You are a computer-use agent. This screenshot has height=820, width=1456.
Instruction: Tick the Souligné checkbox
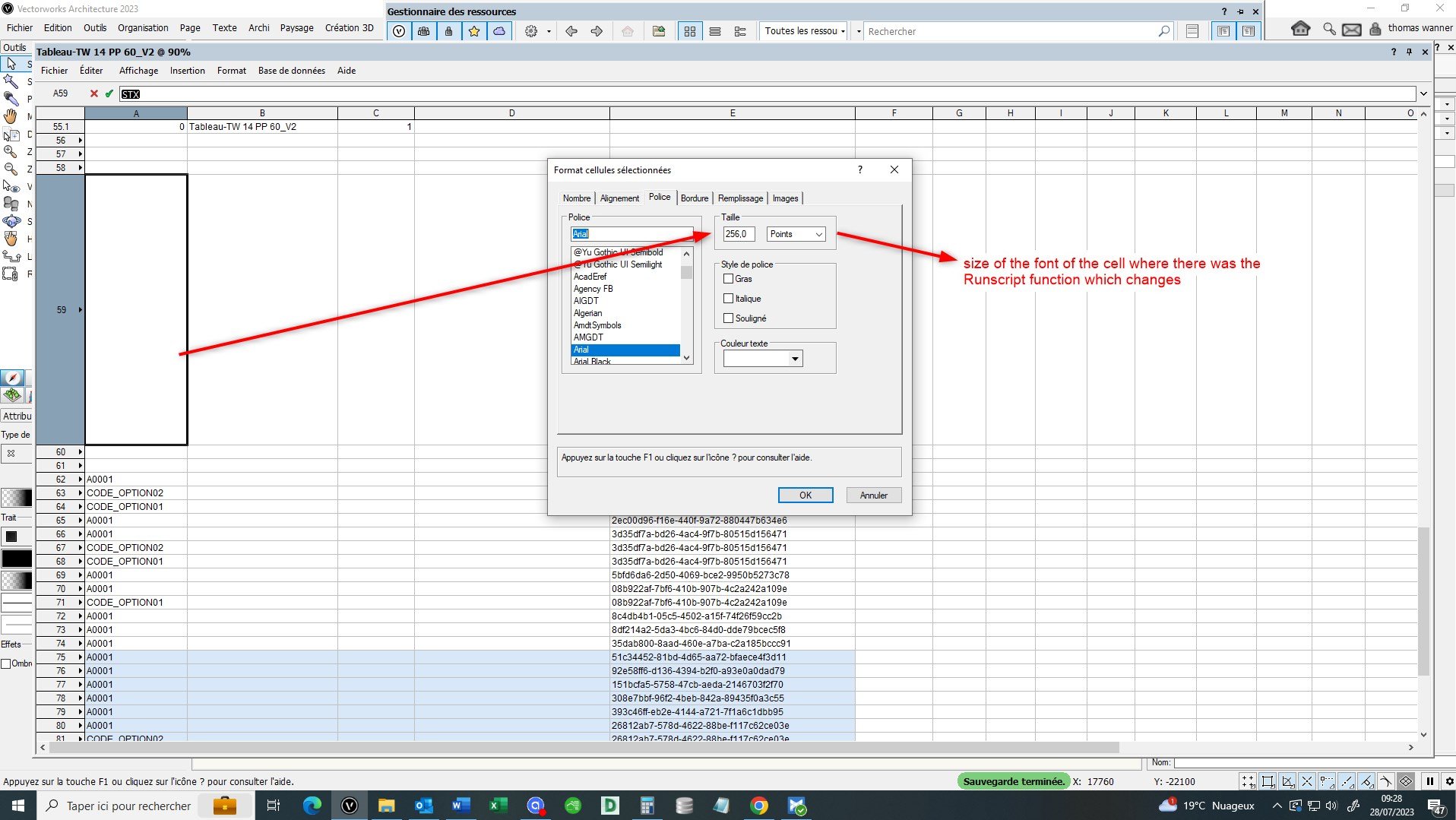pos(729,318)
